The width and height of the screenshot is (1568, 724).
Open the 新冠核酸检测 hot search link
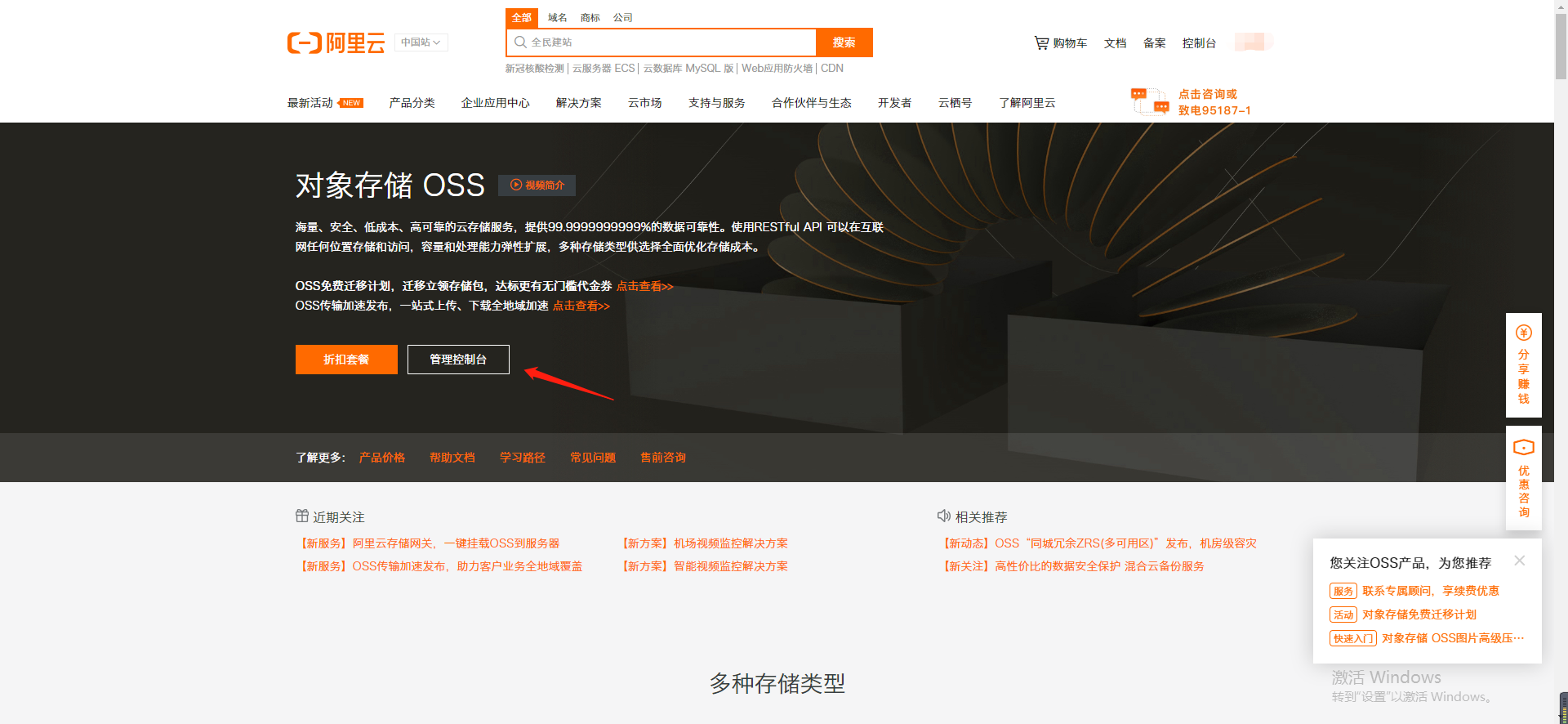(534, 69)
